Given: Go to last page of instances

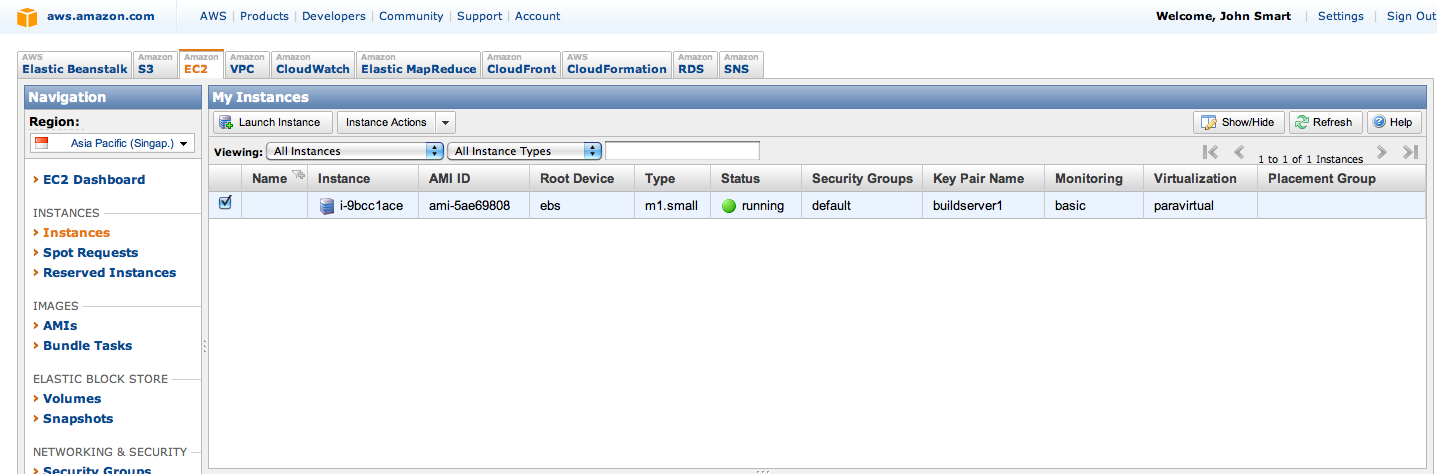Looking at the screenshot, I should click(x=1411, y=152).
